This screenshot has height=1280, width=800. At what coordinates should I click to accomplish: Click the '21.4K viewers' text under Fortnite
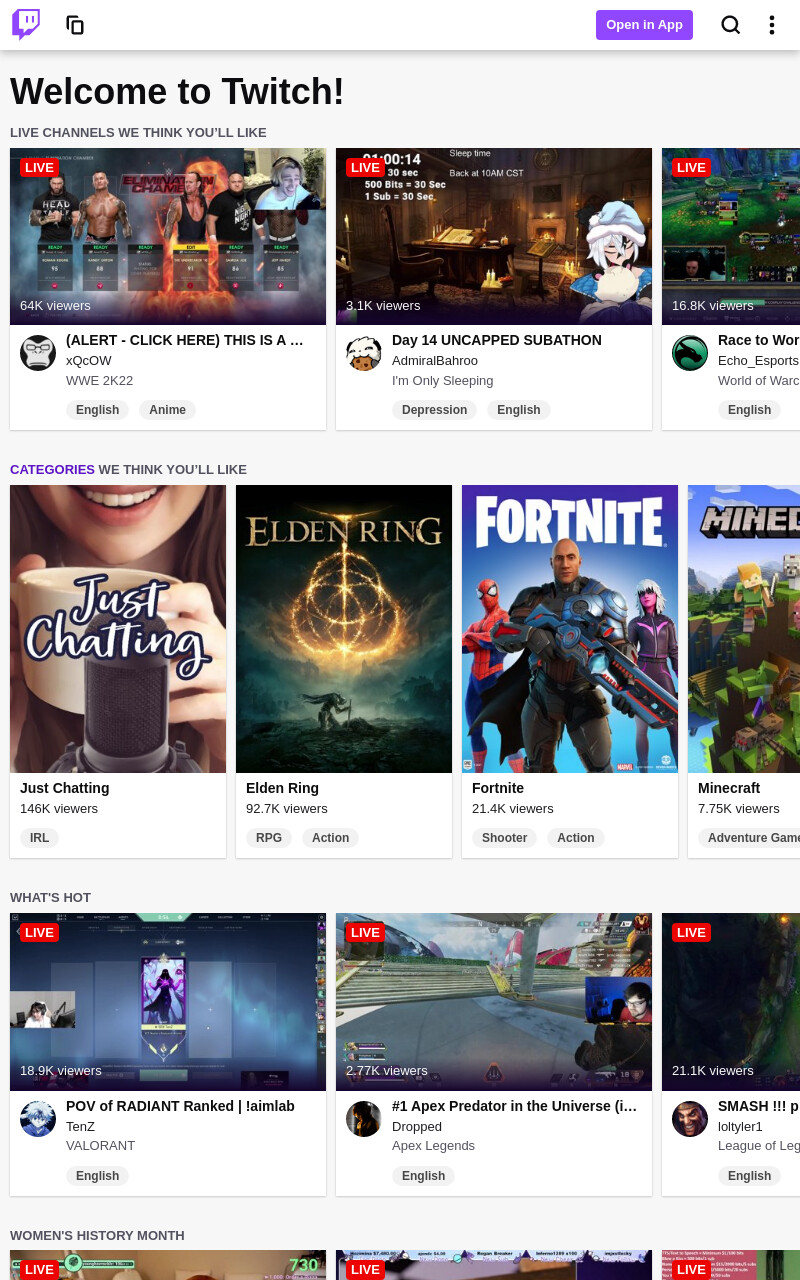(513, 808)
